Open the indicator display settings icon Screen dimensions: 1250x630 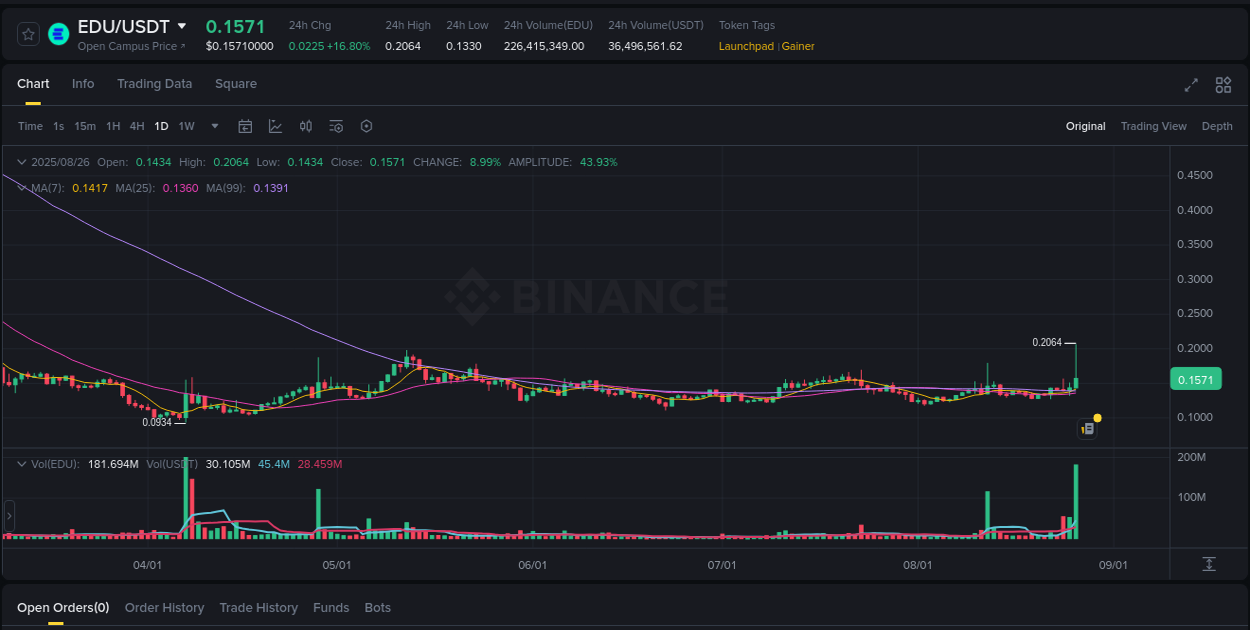tap(336, 126)
